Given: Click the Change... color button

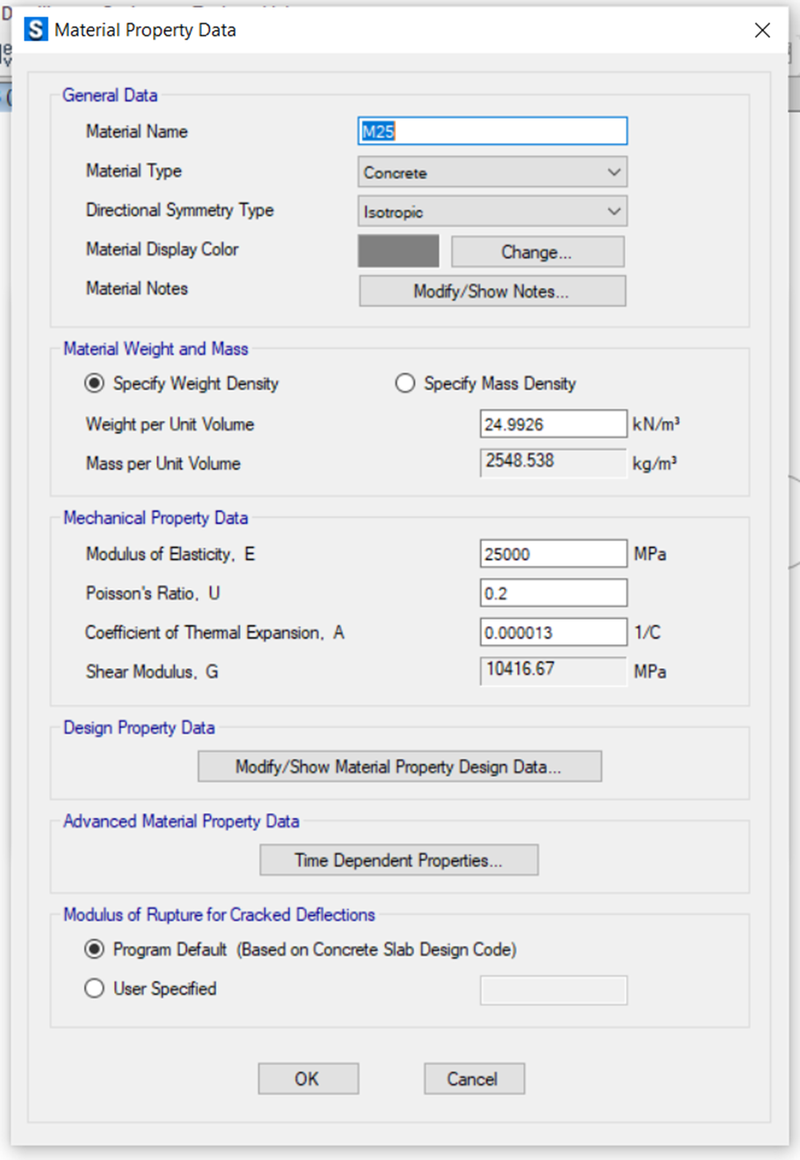Looking at the screenshot, I should 537,252.
